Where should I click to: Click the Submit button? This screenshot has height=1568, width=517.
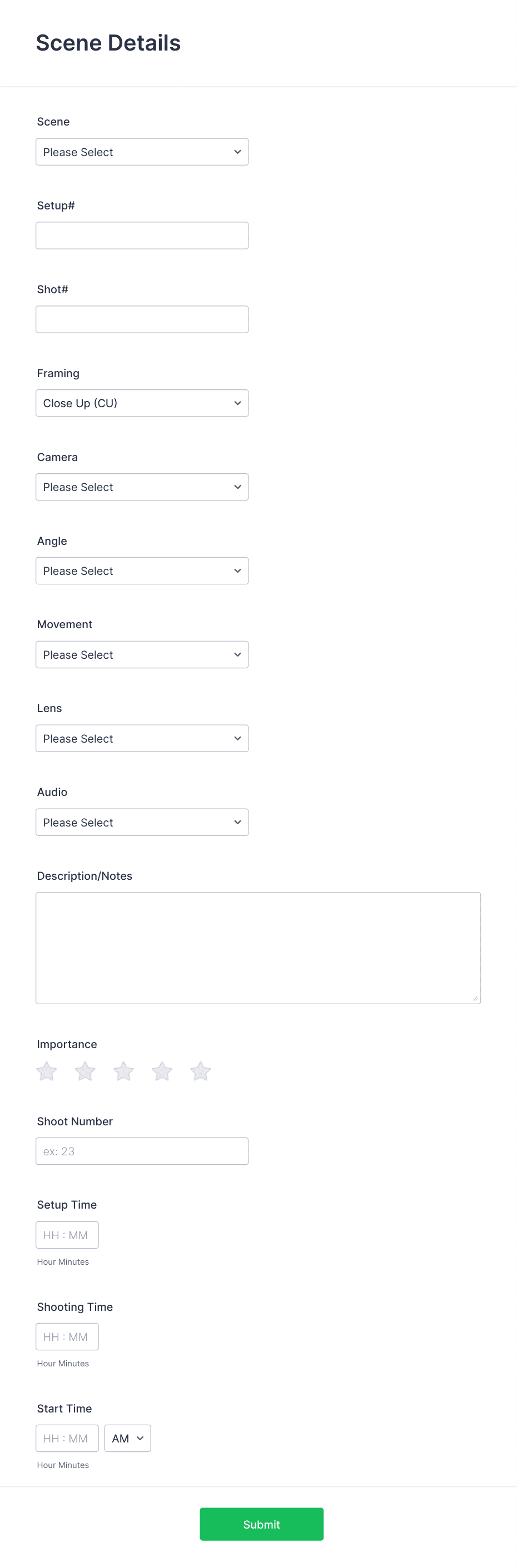[261, 1524]
